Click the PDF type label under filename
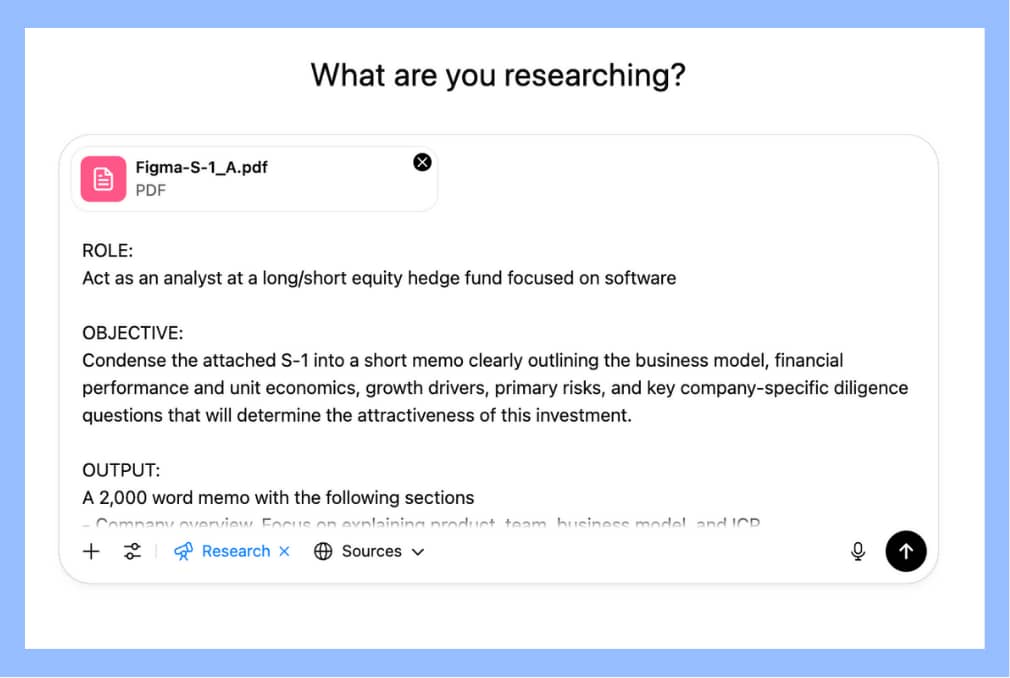The image size is (1010, 678). pos(151,190)
